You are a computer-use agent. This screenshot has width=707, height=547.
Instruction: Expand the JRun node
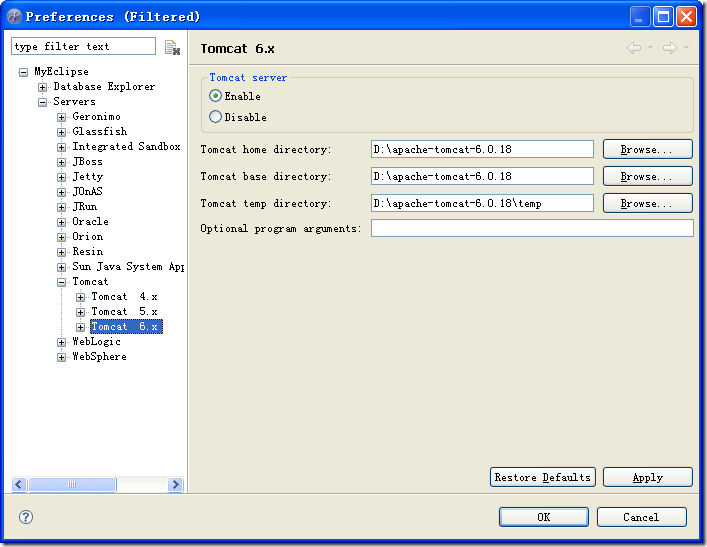61,207
